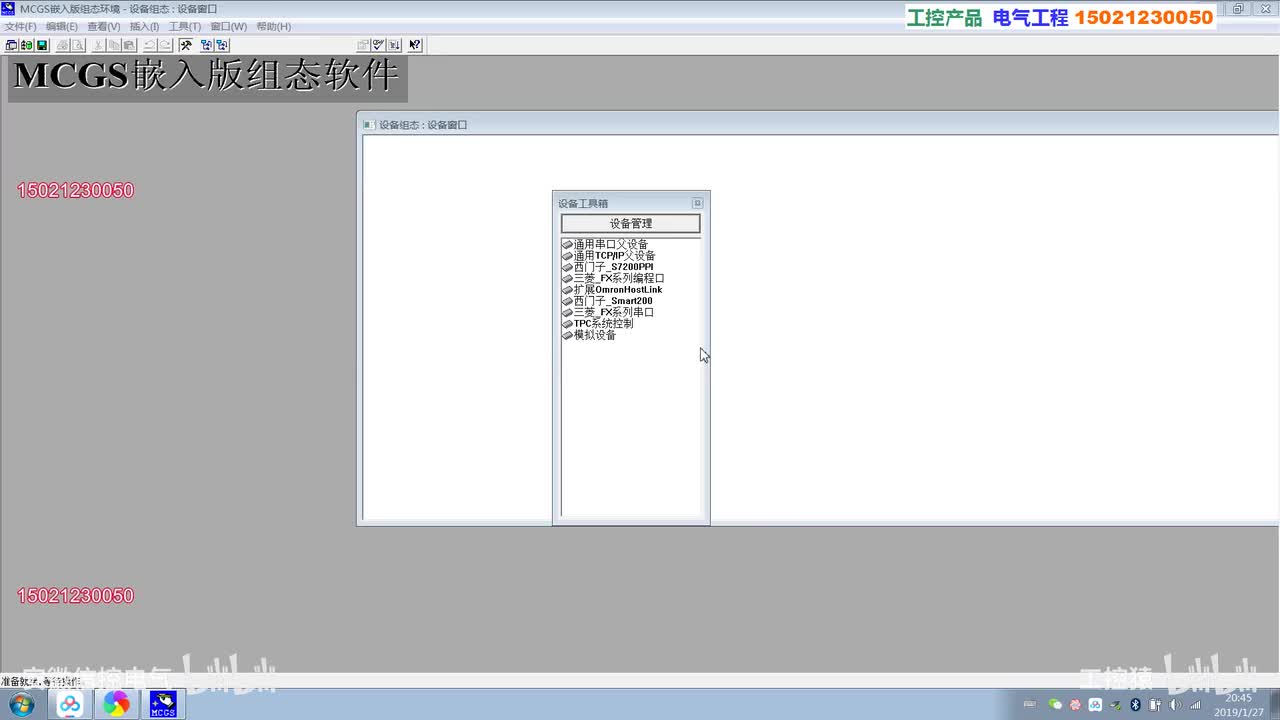This screenshot has height=720, width=1280.
Task: Open the 插入(I) menu
Action: (x=145, y=27)
